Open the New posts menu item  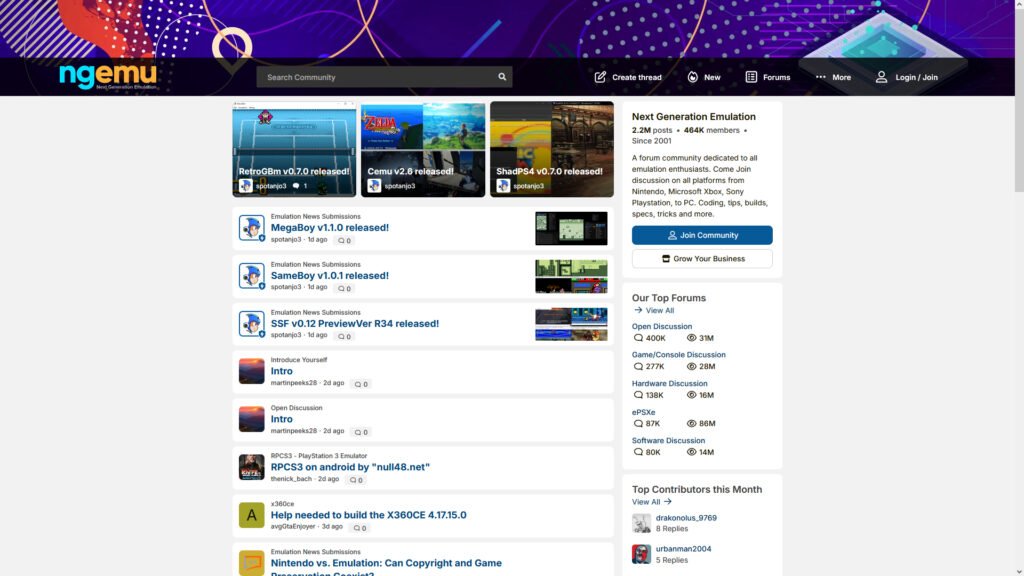pyautogui.click(x=703, y=77)
